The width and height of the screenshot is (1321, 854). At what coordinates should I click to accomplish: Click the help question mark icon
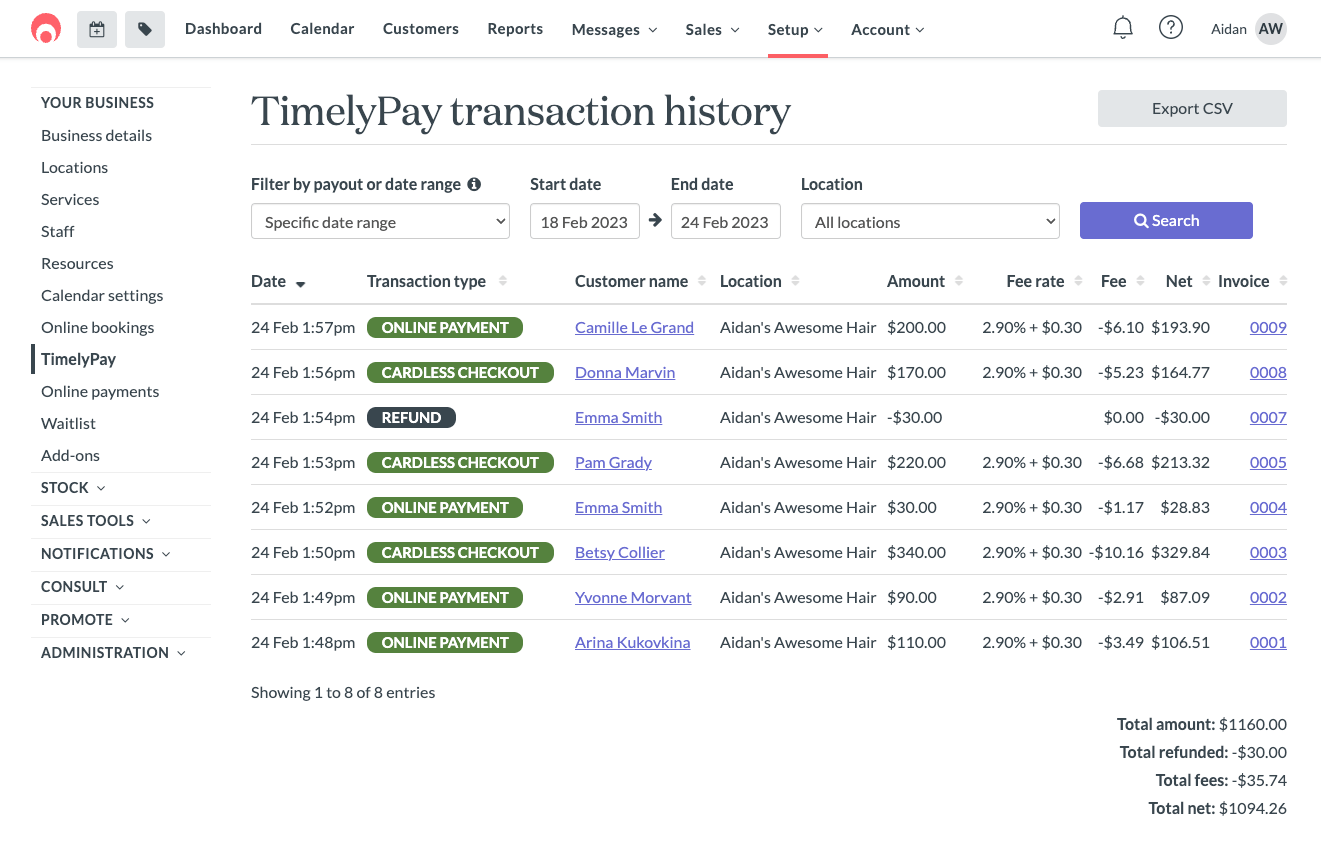click(x=1171, y=27)
